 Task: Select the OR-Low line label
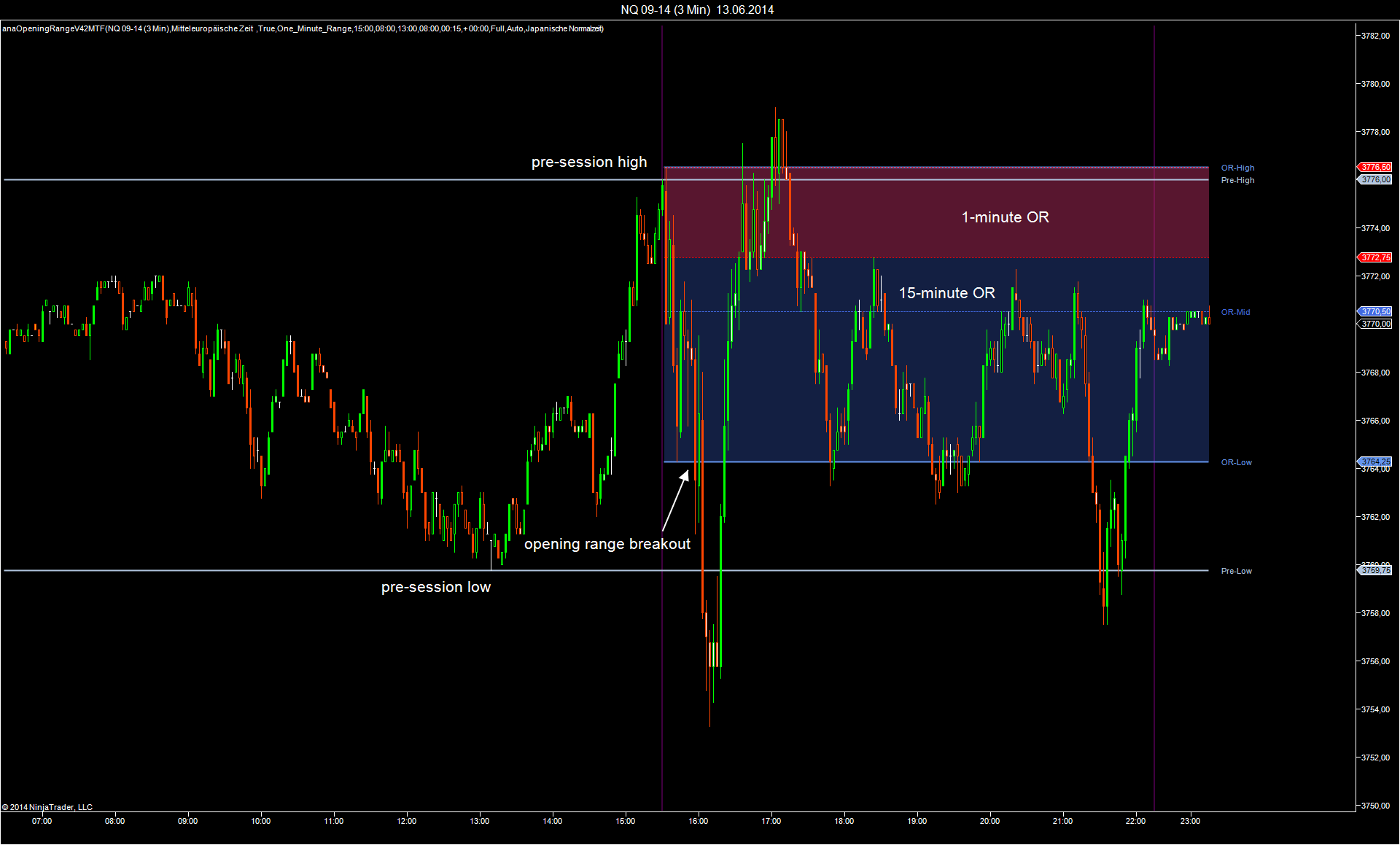[x=1236, y=462]
